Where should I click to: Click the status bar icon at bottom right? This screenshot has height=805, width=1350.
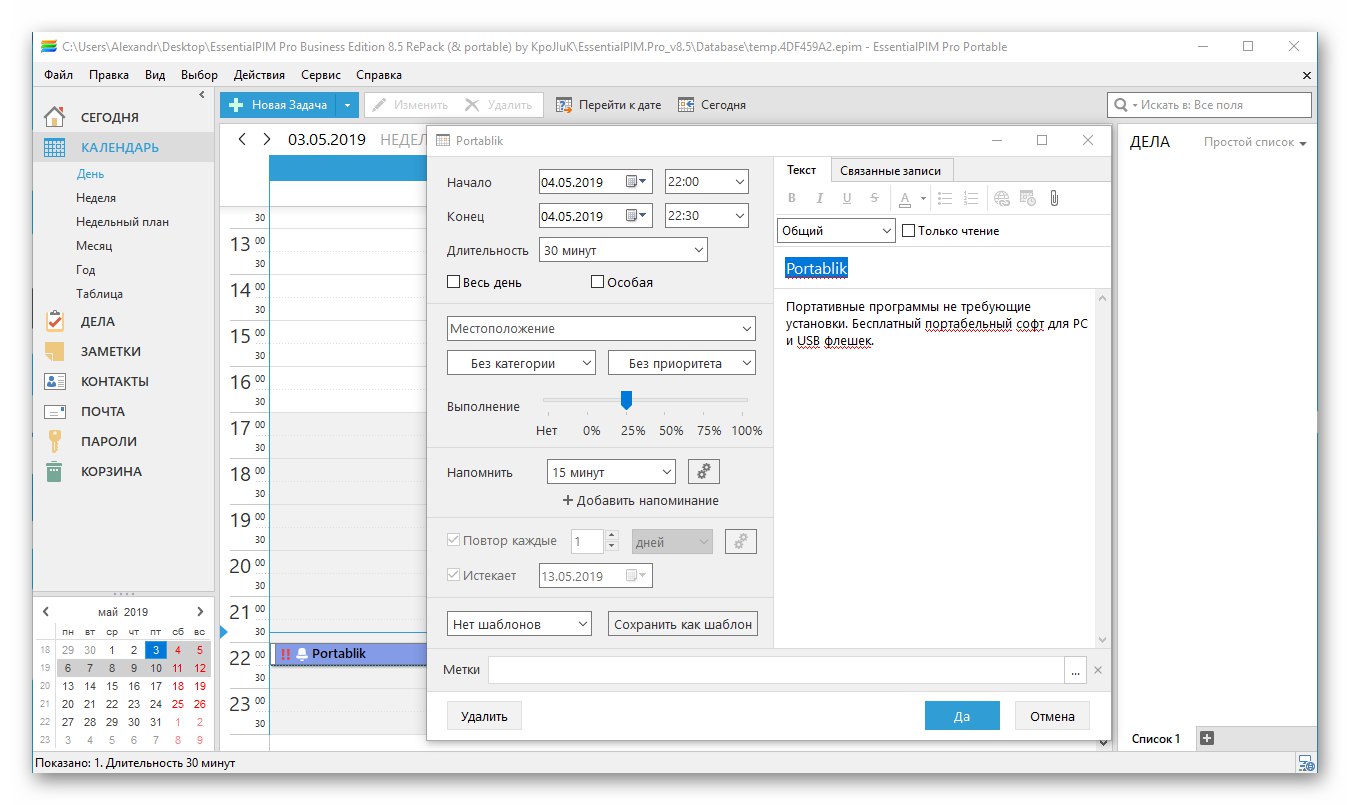pos(1305,763)
